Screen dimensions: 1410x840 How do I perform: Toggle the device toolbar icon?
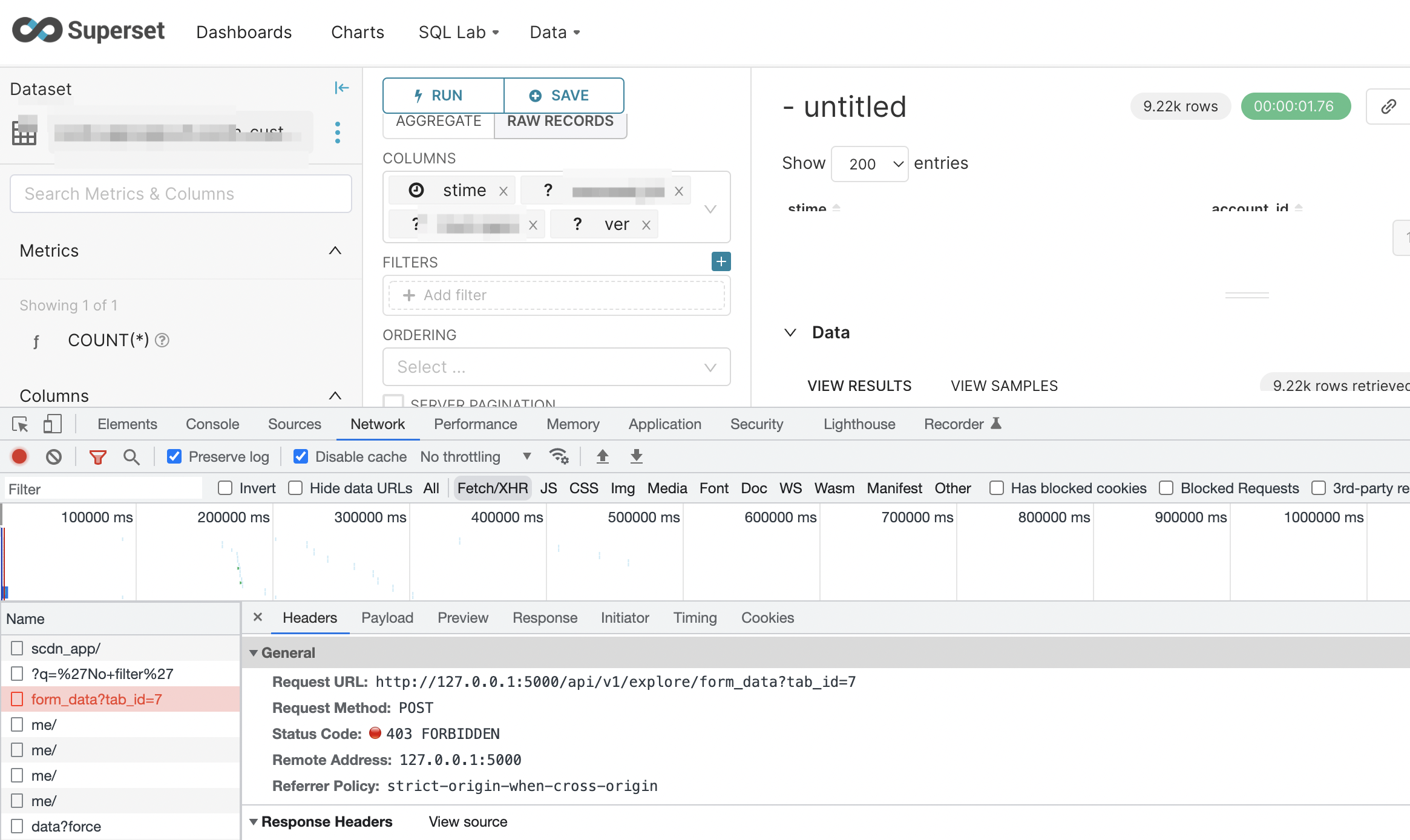(x=53, y=424)
